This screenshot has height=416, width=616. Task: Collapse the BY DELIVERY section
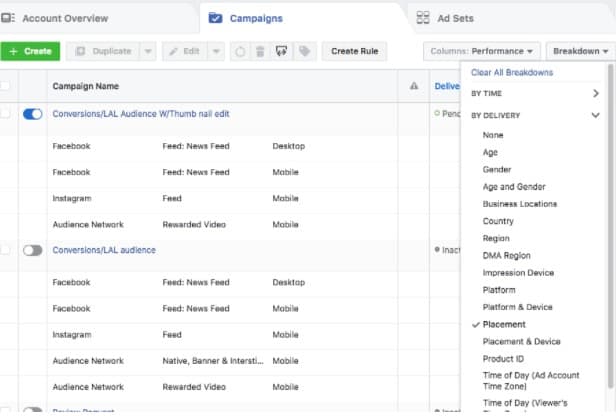[535, 115]
